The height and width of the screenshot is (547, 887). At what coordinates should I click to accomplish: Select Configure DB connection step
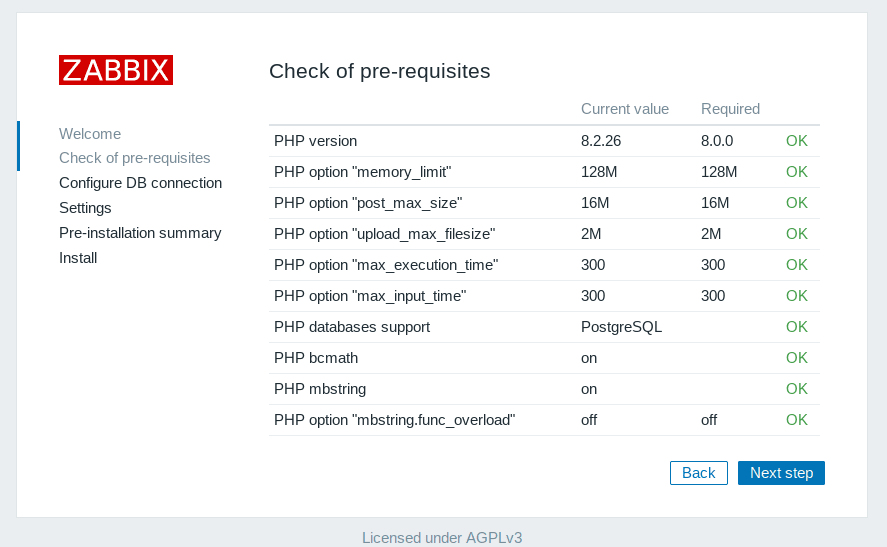(x=140, y=183)
